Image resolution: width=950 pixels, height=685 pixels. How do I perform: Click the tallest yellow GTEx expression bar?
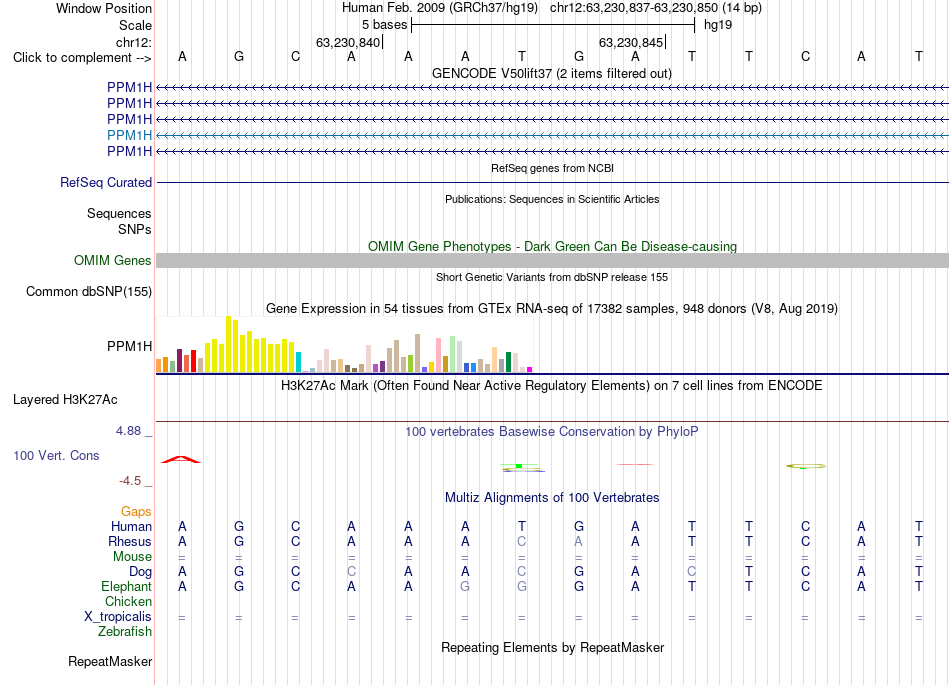point(228,344)
